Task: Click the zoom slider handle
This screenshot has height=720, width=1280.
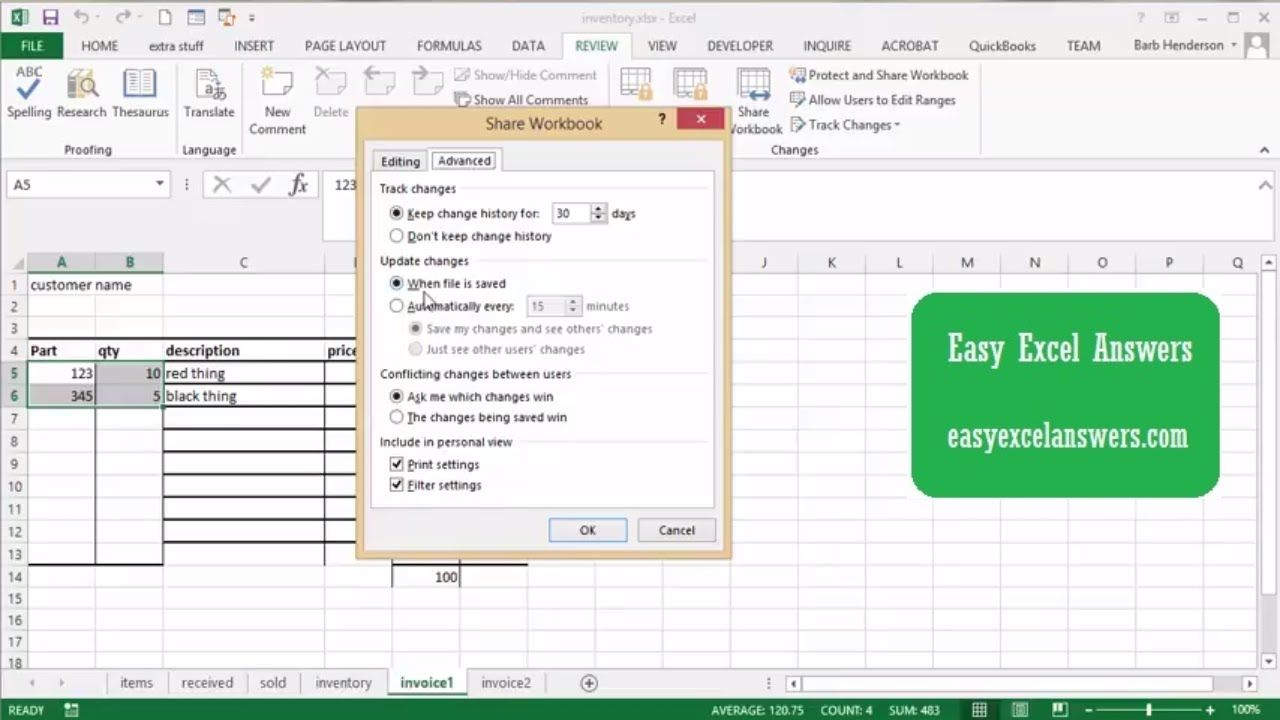Action: (1148, 710)
